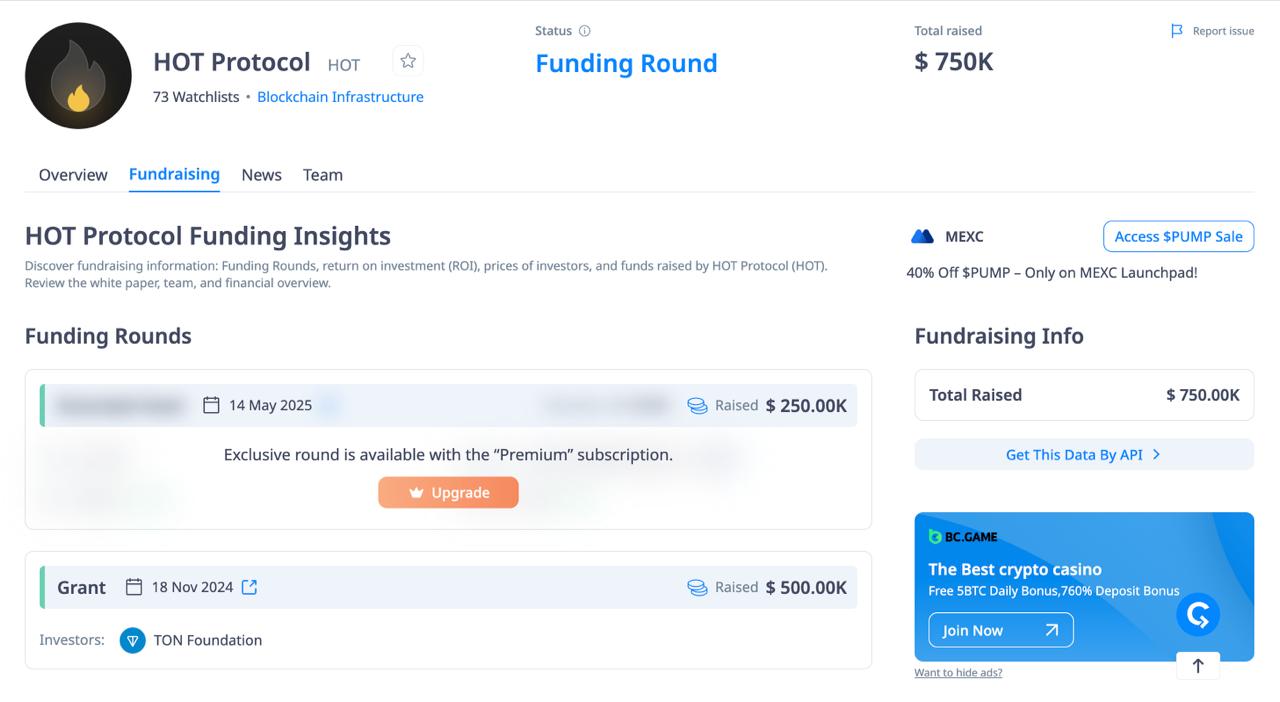Click the 73 Watchlists text

[x=196, y=97]
